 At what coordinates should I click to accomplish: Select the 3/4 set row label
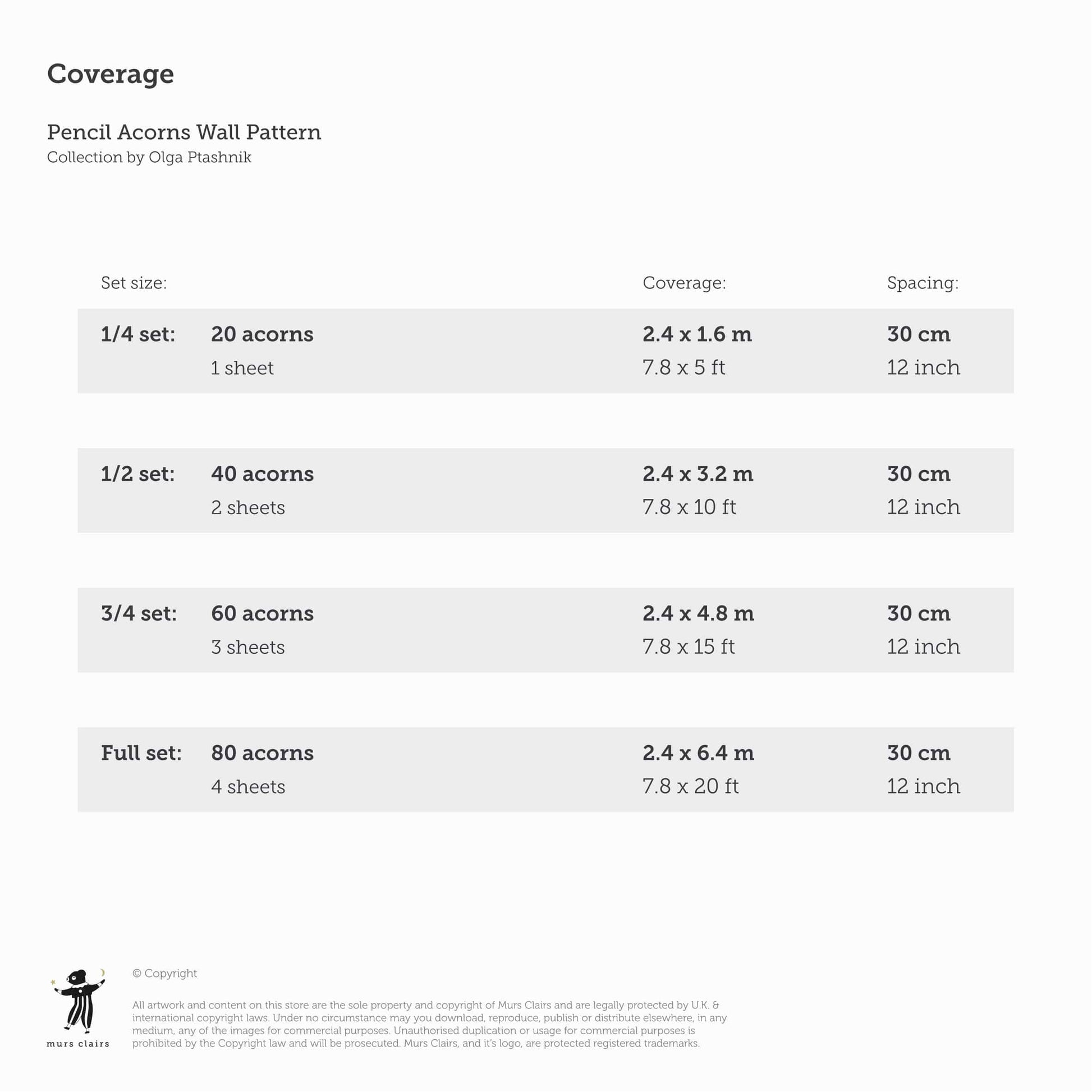click(x=139, y=613)
